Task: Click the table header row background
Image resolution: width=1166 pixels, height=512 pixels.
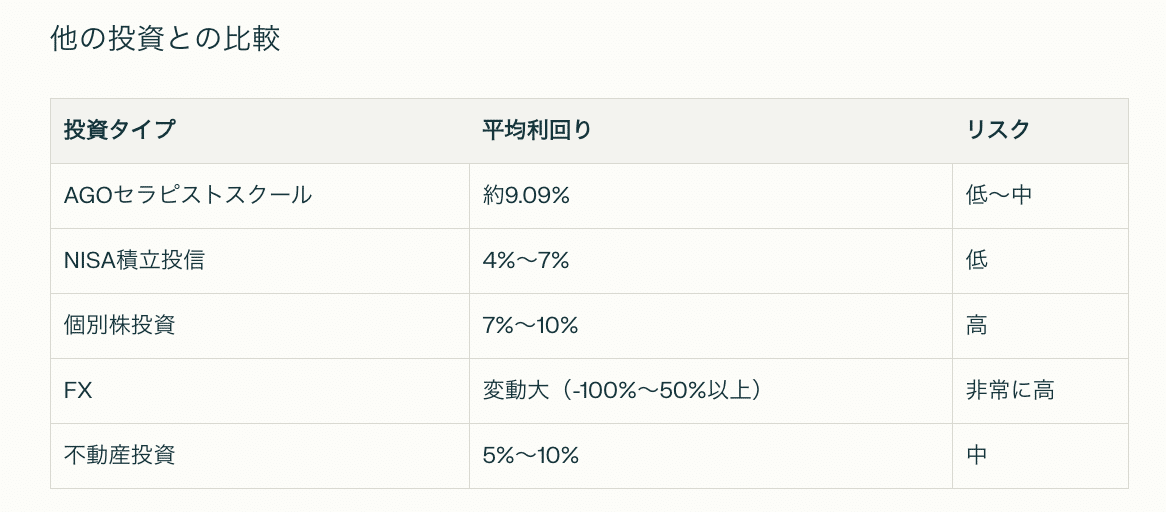Action: click(590, 131)
